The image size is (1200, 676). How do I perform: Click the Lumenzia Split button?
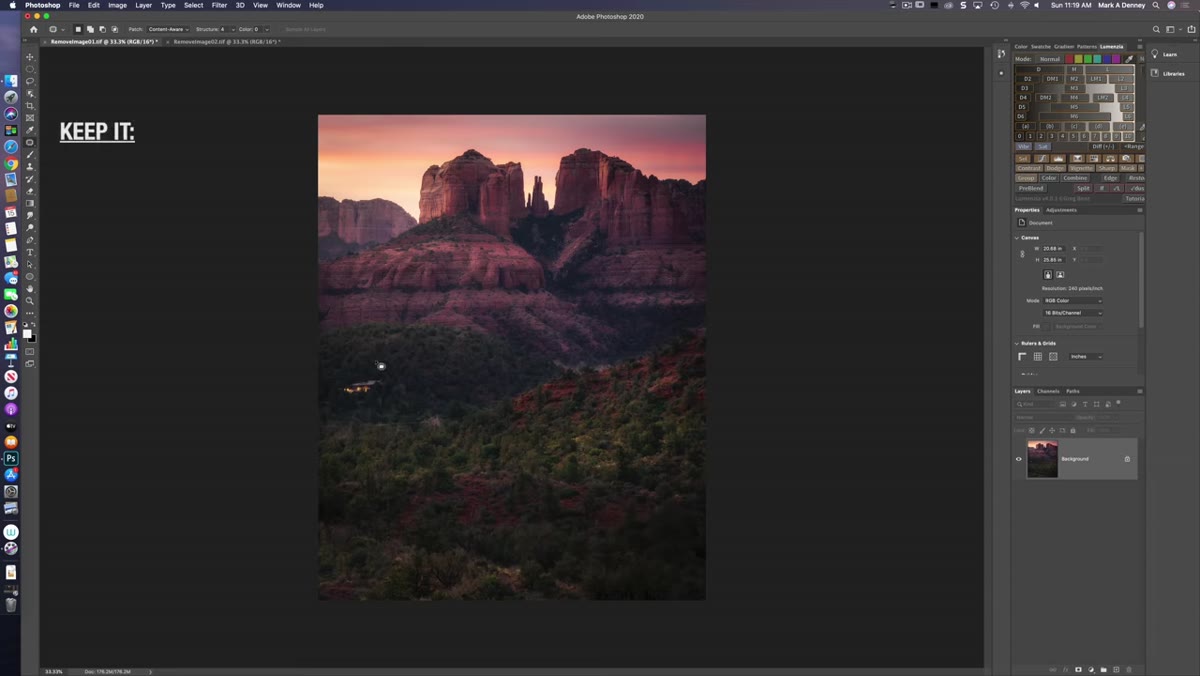pos(1083,188)
